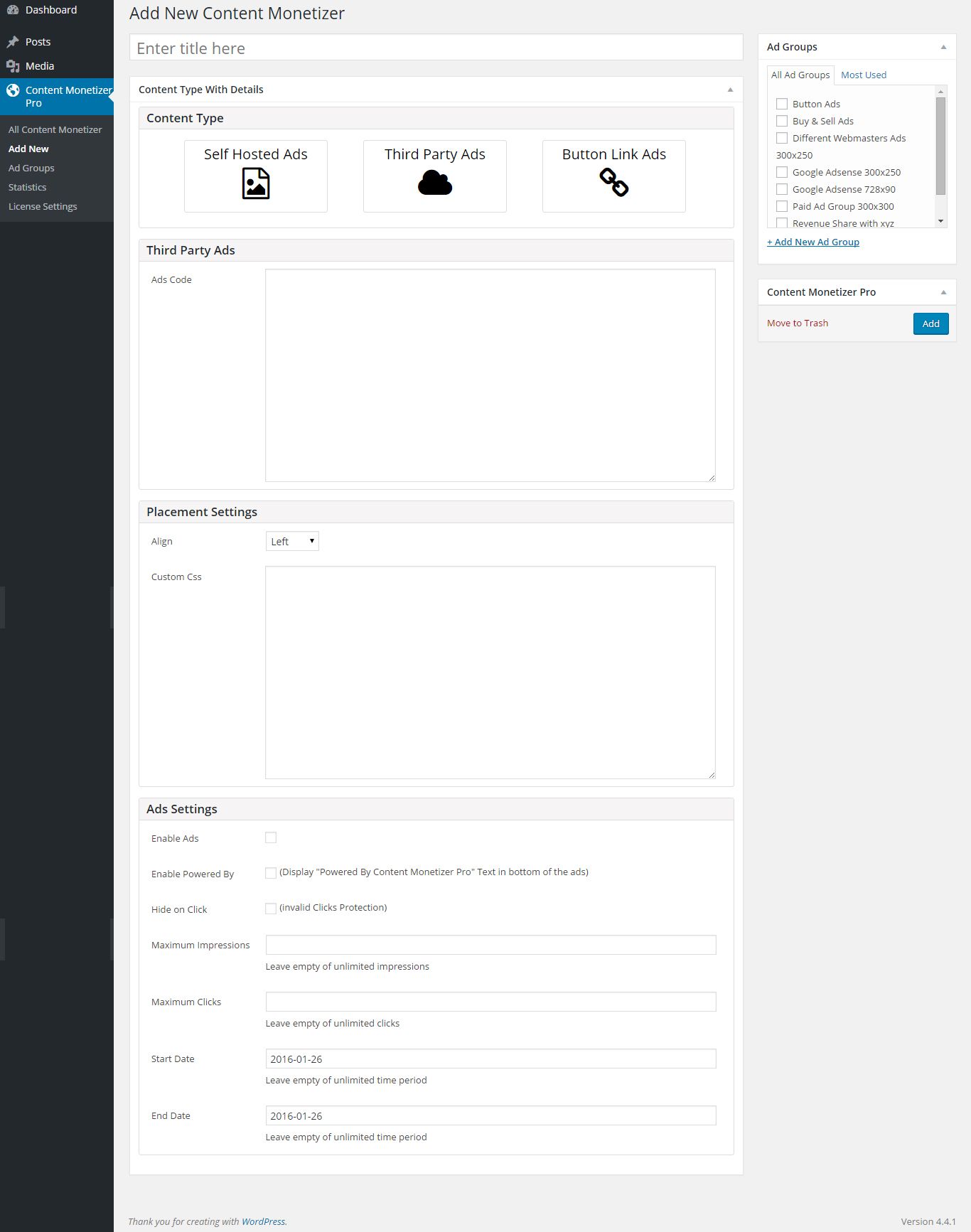The width and height of the screenshot is (971, 1232).
Task: Collapse the Ad Groups panel
Action: click(943, 47)
